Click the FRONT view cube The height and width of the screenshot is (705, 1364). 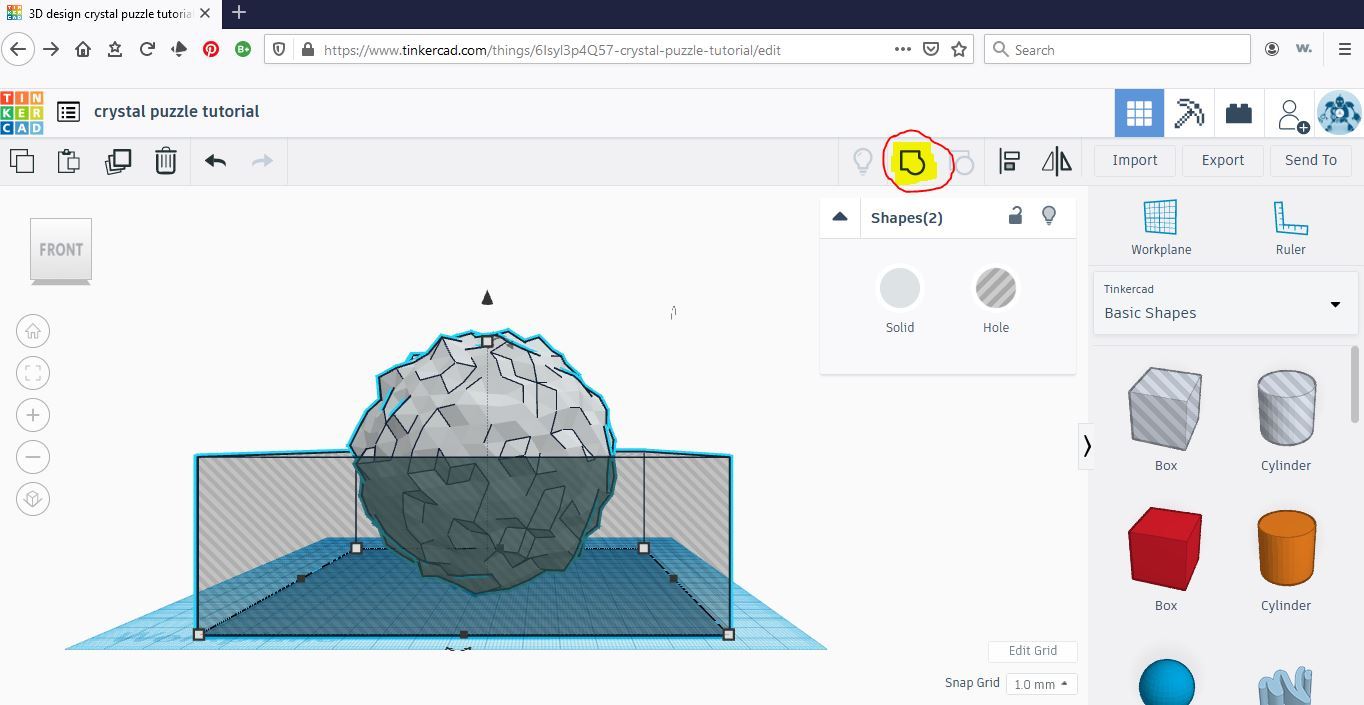click(61, 250)
